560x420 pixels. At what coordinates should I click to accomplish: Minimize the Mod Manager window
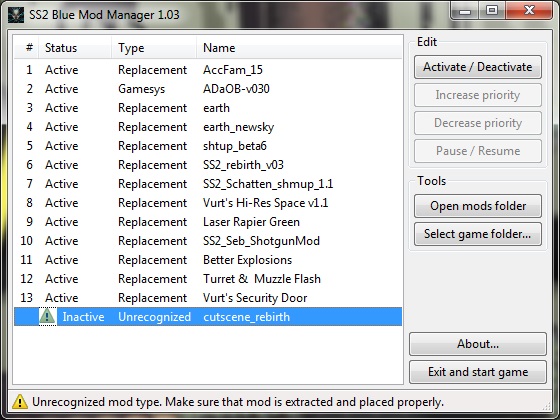click(x=465, y=11)
